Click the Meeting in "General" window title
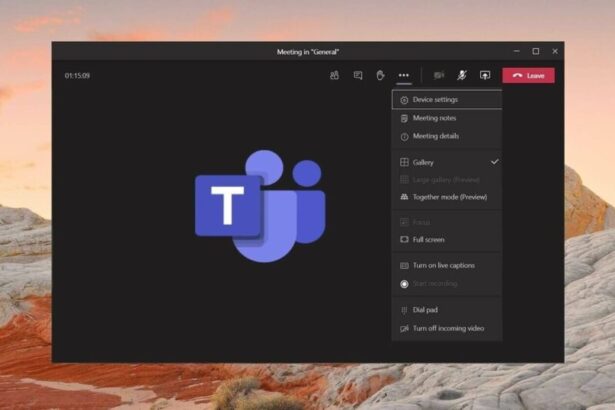This screenshot has width=615, height=410. click(x=308, y=52)
